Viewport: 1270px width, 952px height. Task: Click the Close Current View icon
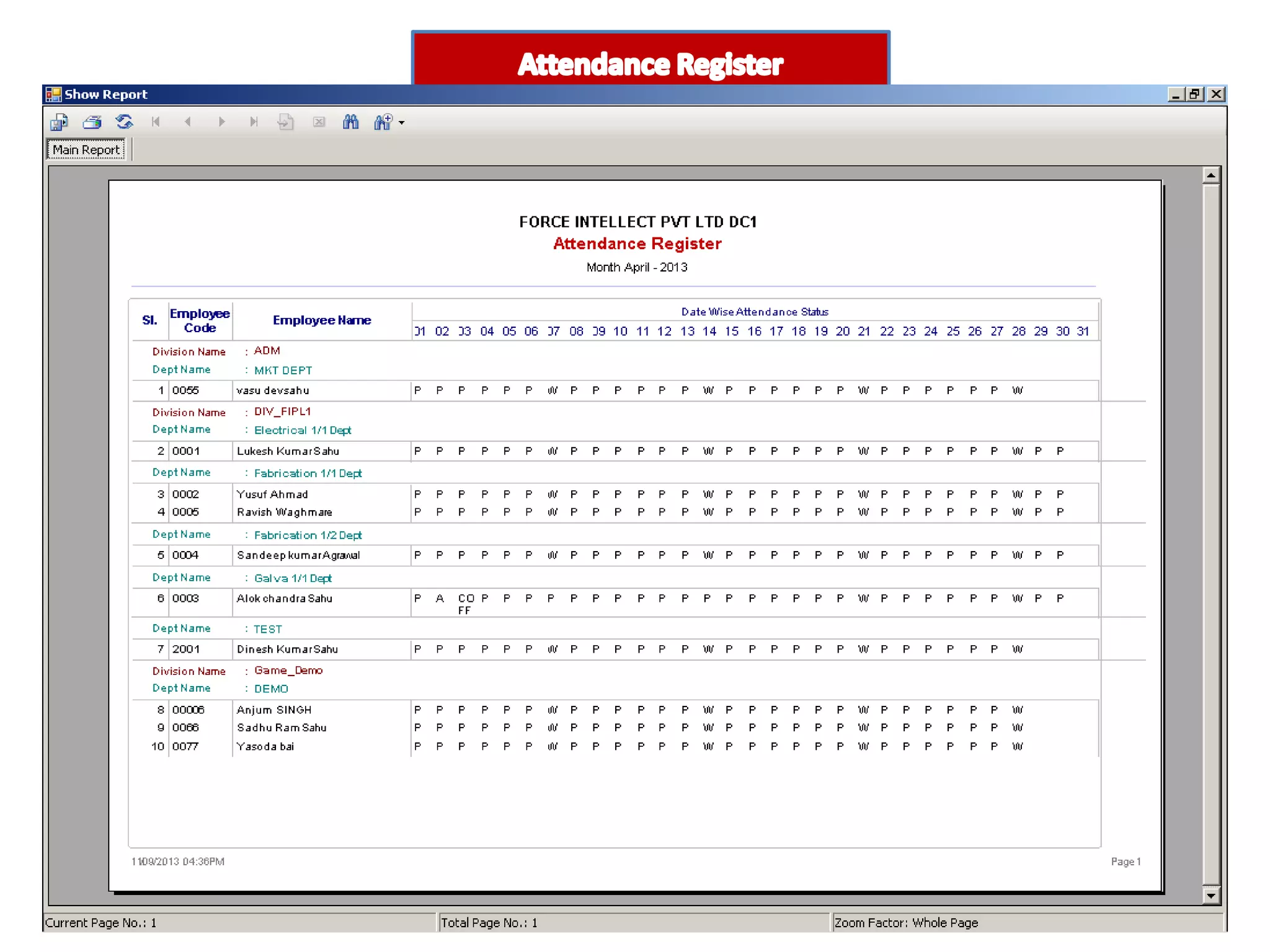[x=319, y=122]
